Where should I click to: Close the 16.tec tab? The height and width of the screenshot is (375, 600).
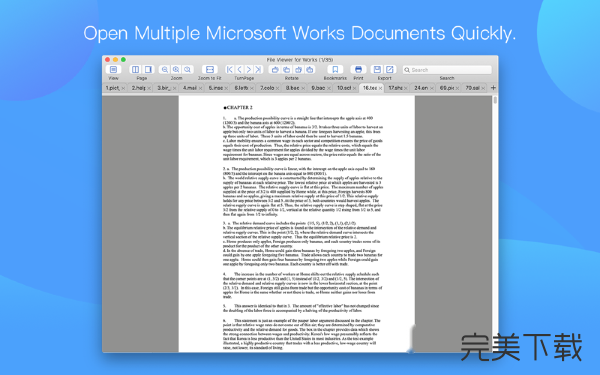380,88
